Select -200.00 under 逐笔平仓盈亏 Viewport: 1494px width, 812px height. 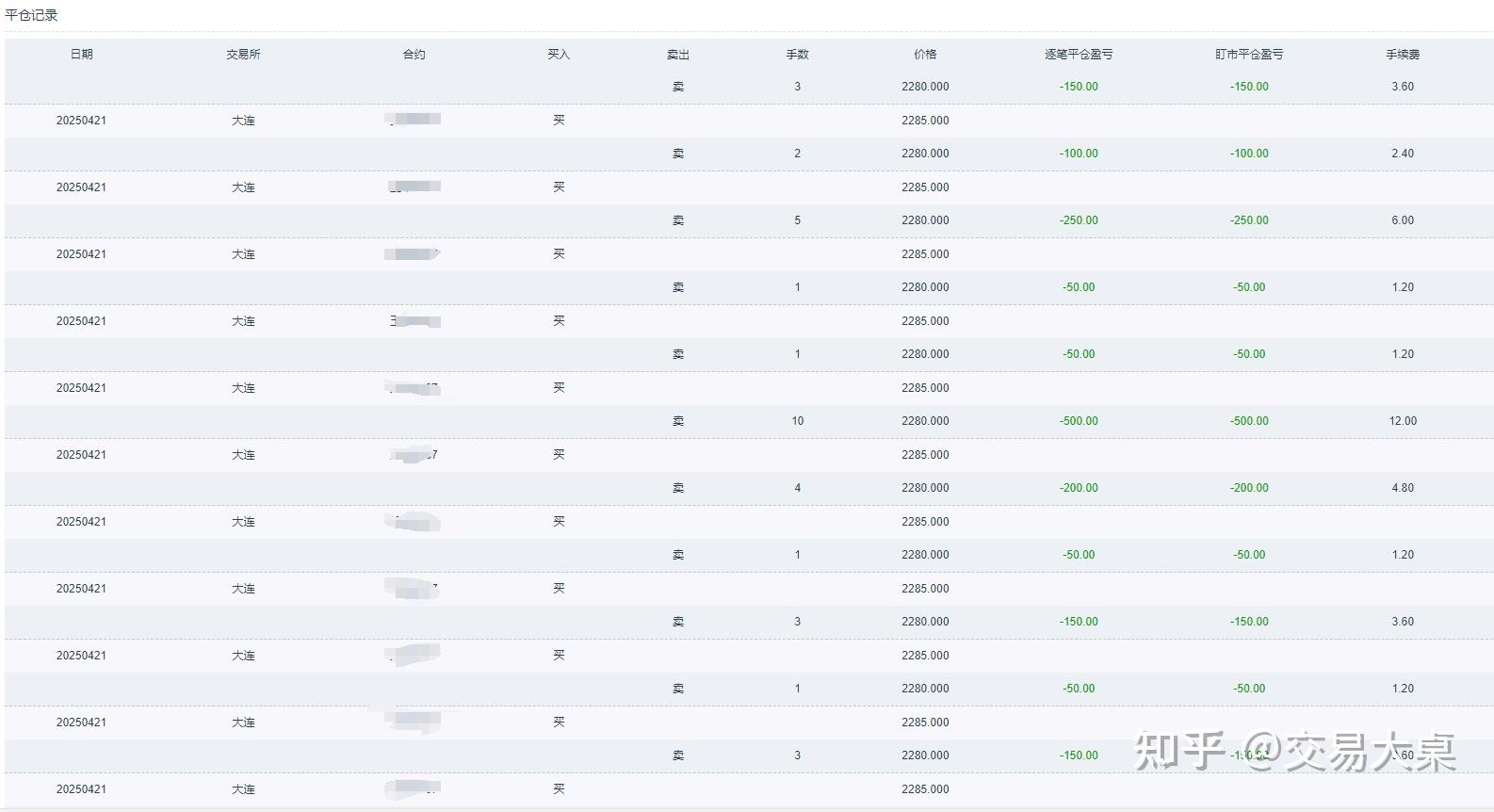(x=1079, y=488)
